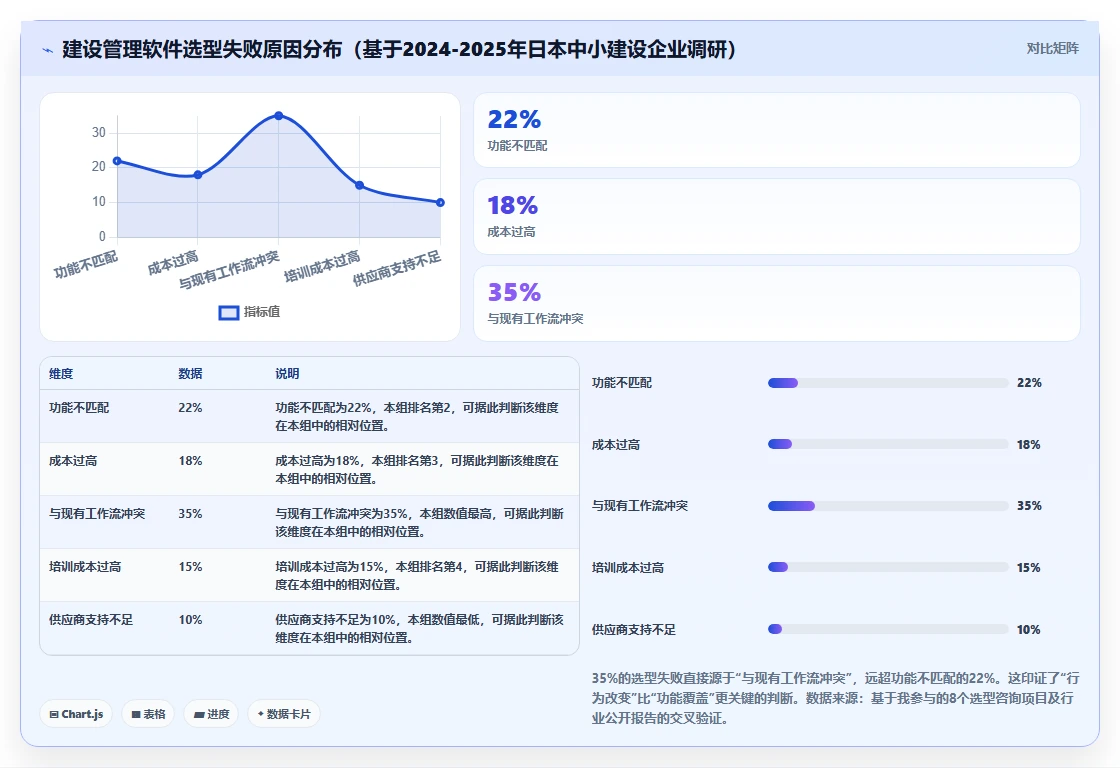Click the 18% 成本过高 data card
Viewport: 1120px width, 768px height.
[x=776, y=216]
